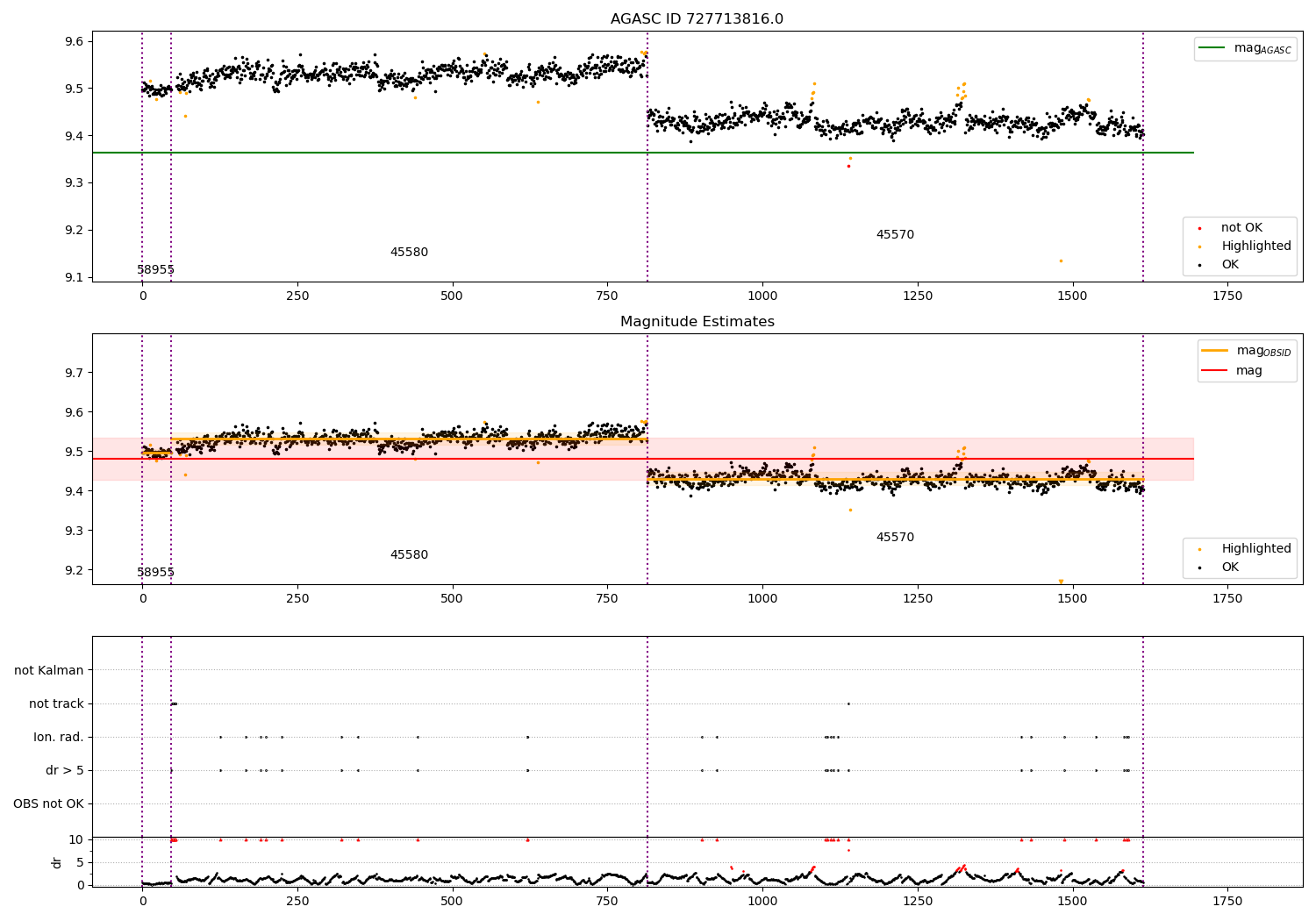Image resolution: width=1316 pixels, height=921 pixels.
Task: Click the 1250 tick below the bottom plot
Action: [918, 901]
